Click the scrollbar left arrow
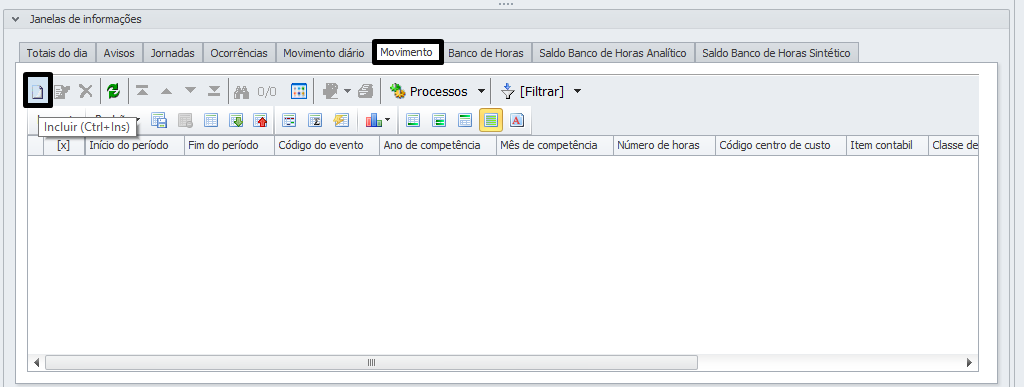1024x387 pixels. (x=37, y=362)
